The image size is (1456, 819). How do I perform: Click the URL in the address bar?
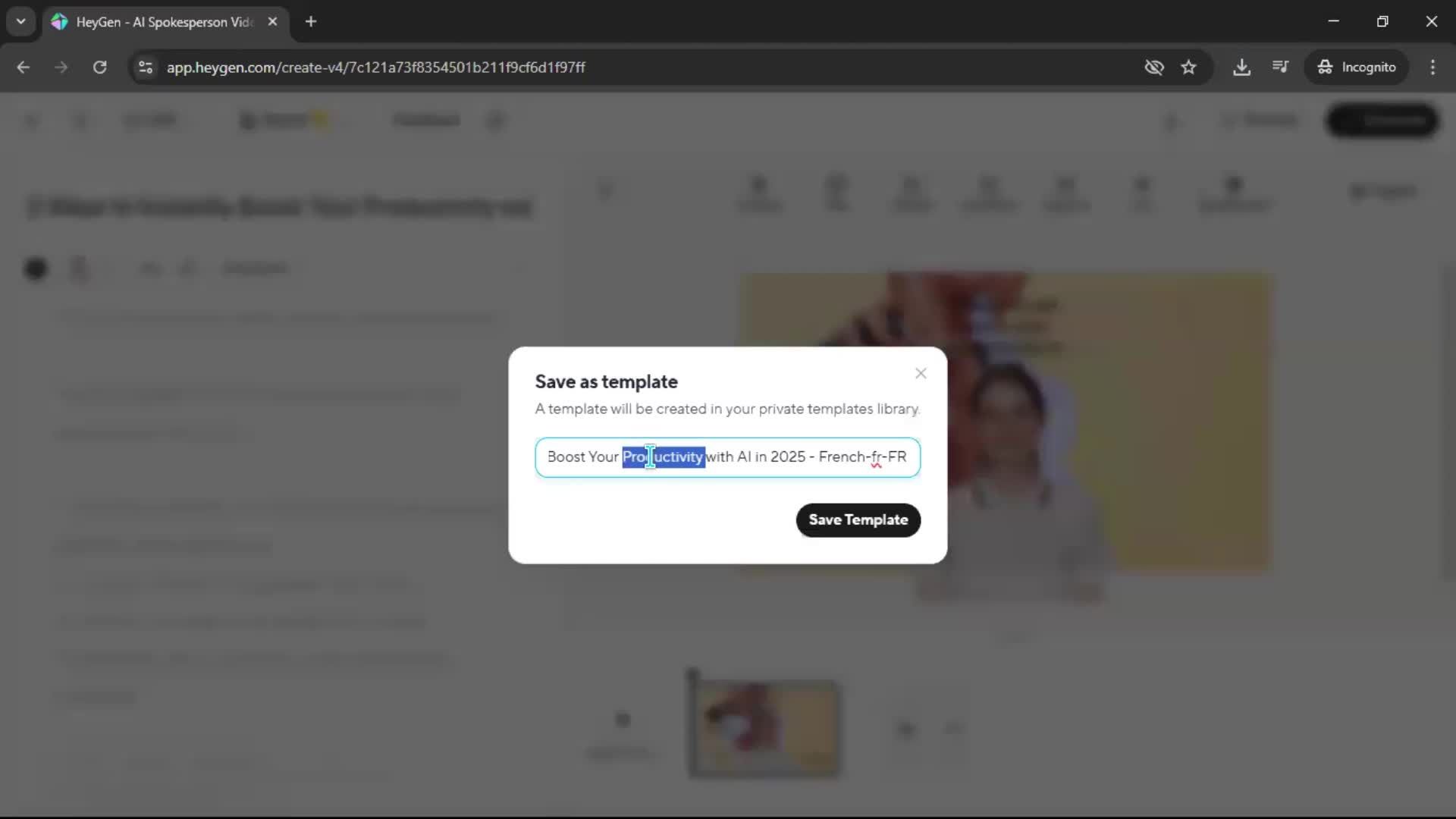pos(375,67)
